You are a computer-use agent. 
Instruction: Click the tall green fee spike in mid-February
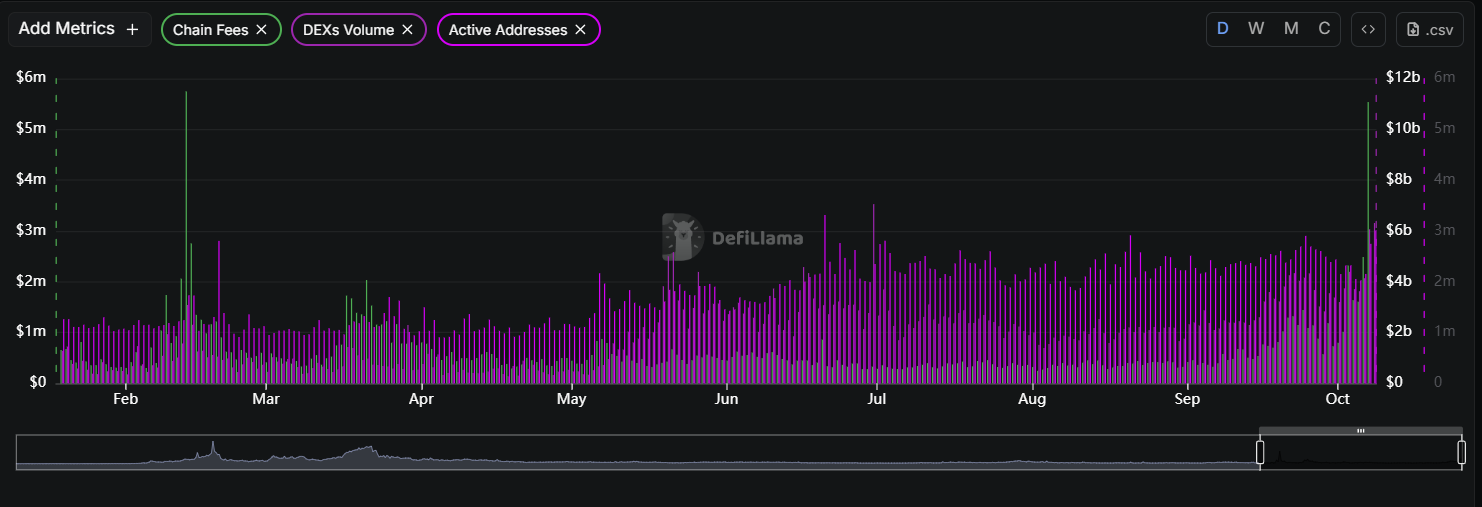(x=186, y=200)
